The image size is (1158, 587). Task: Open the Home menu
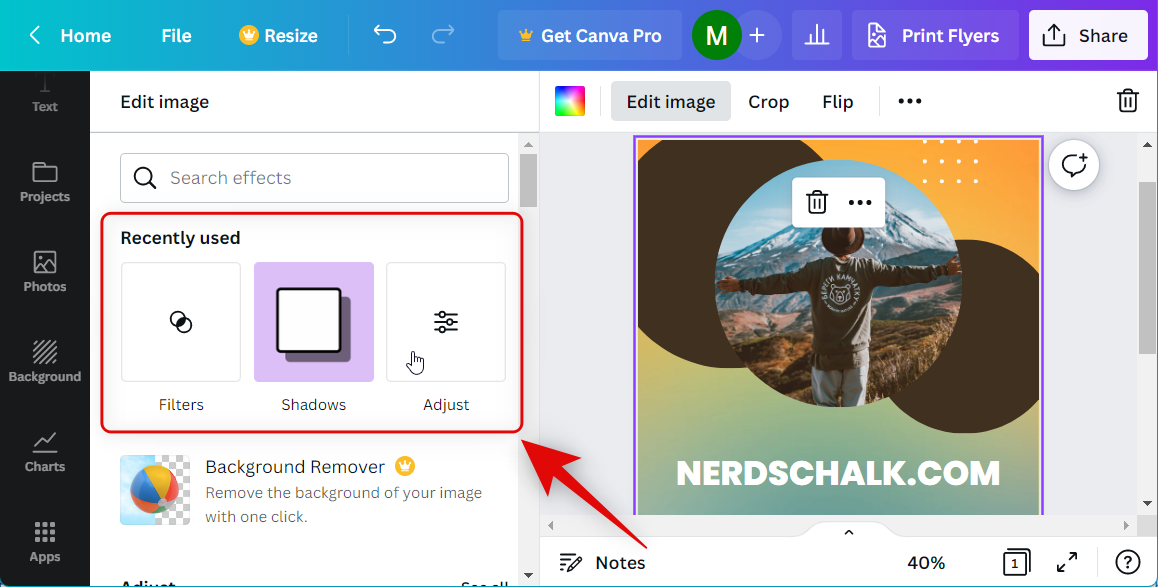(86, 35)
